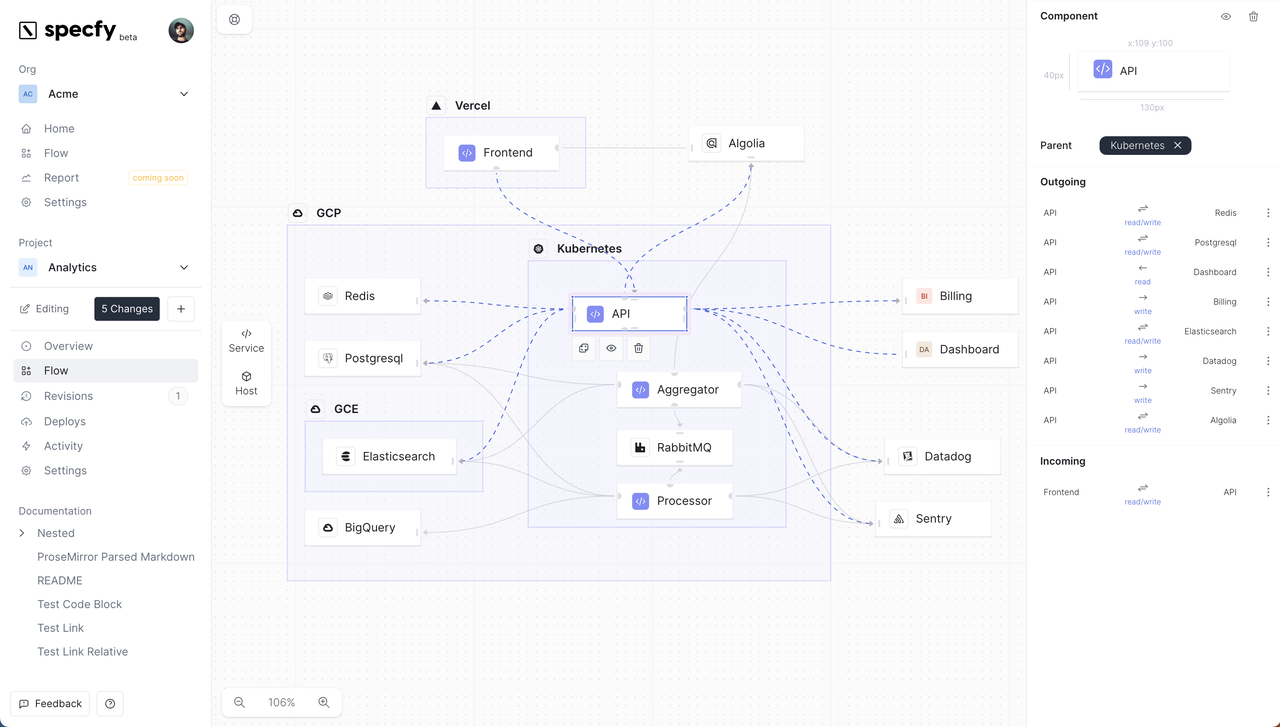The height and width of the screenshot is (727, 1280).
Task: Select the Aggregator node
Action: tap(679, 389)
